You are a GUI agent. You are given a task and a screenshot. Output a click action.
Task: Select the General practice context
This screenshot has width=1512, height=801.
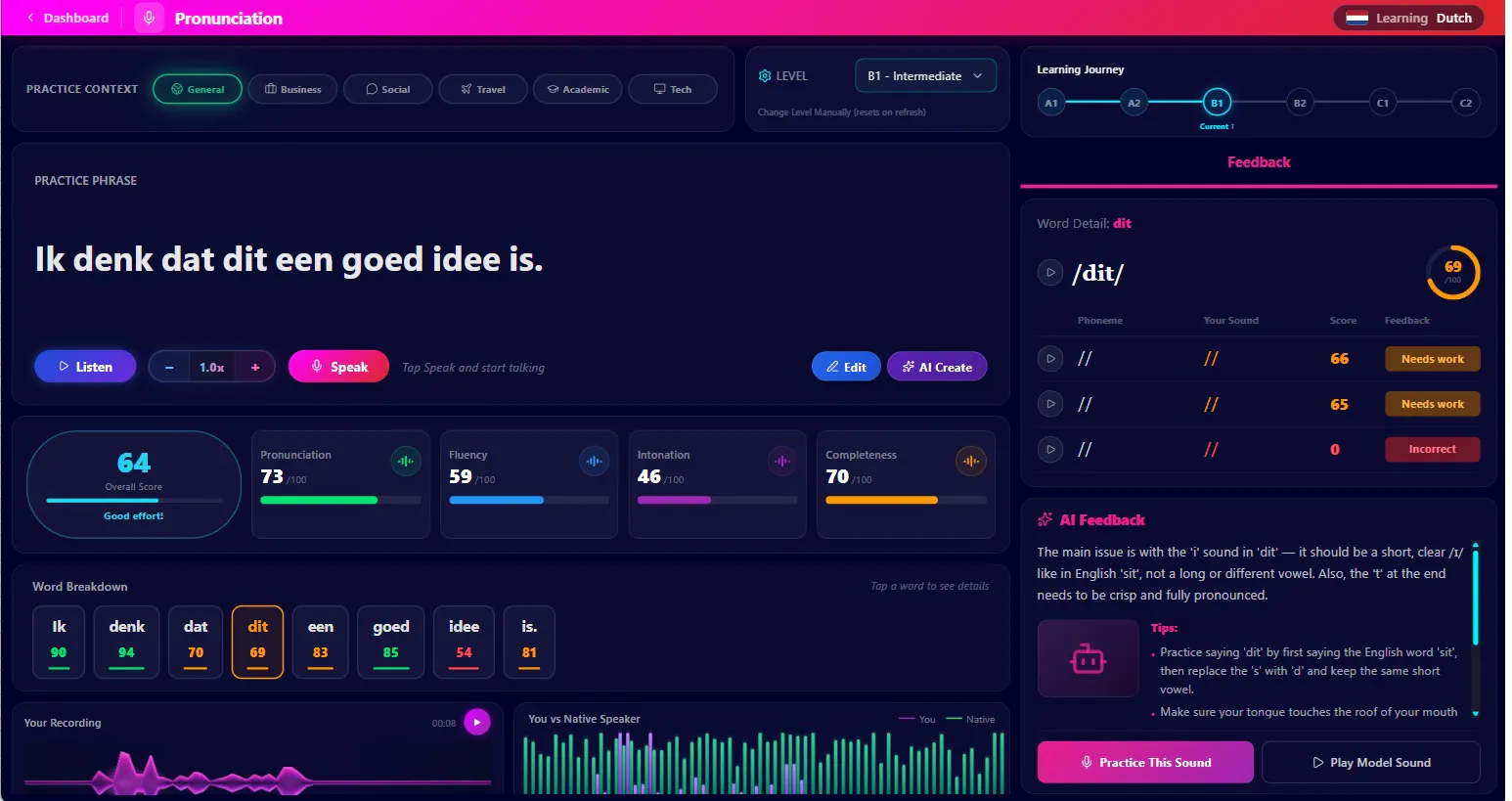tap(198, 89)
